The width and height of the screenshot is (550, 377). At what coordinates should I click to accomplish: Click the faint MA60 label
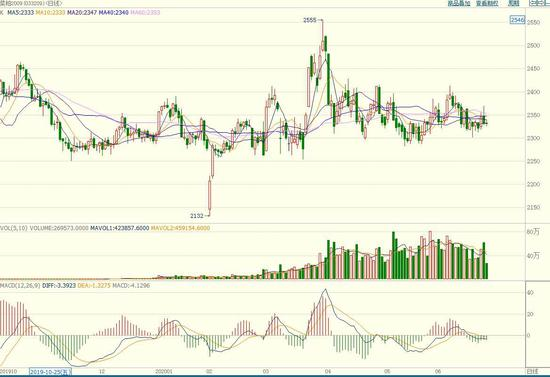(x=145, y=13)
